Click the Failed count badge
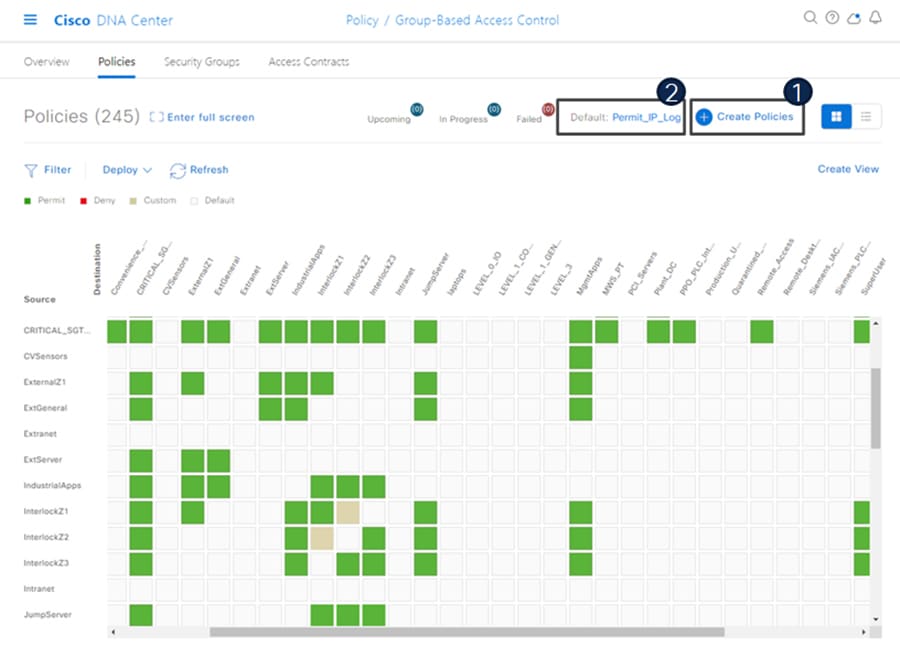This screenshot has width=900, height=657. 548,109
